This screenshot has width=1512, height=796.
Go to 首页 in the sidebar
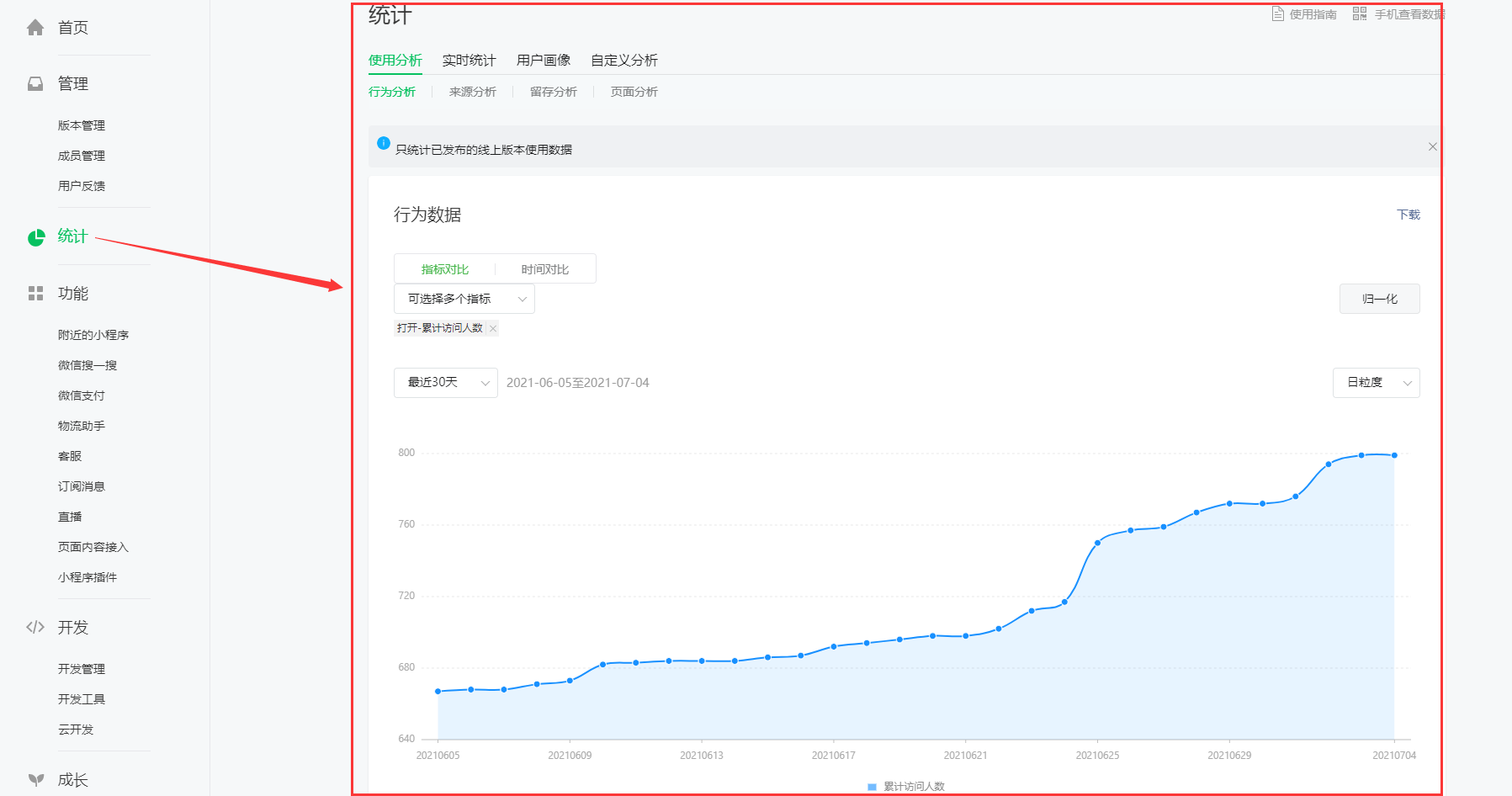click(x=73, y=28)
